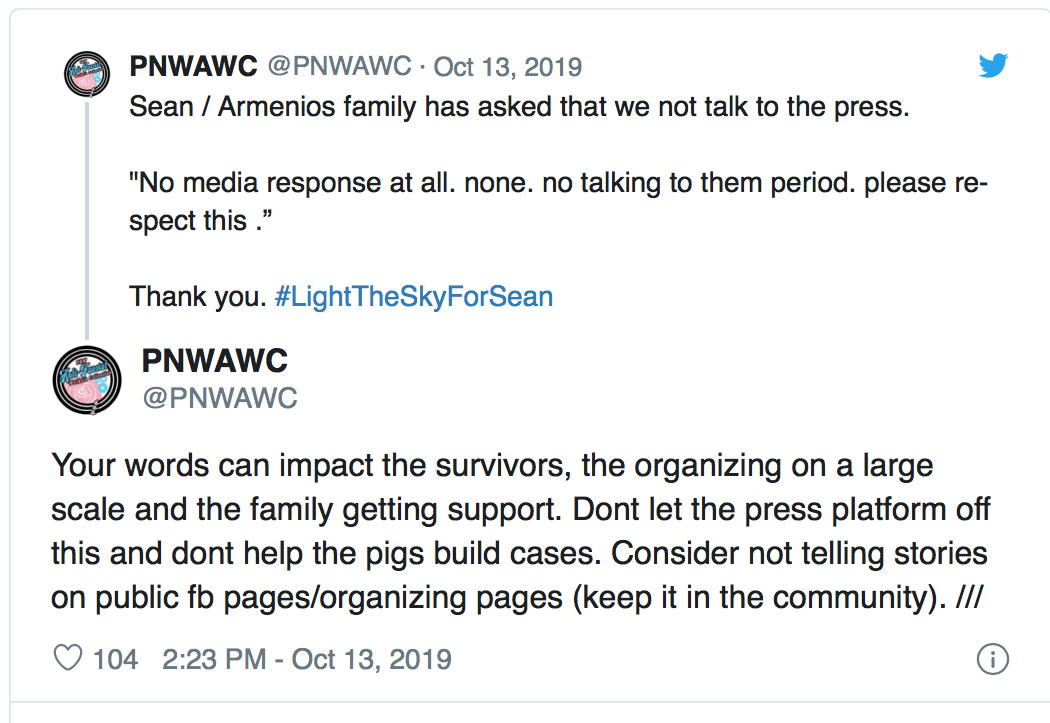
Task: Click the blue Twitter bird logo
Action: [992, 65]
